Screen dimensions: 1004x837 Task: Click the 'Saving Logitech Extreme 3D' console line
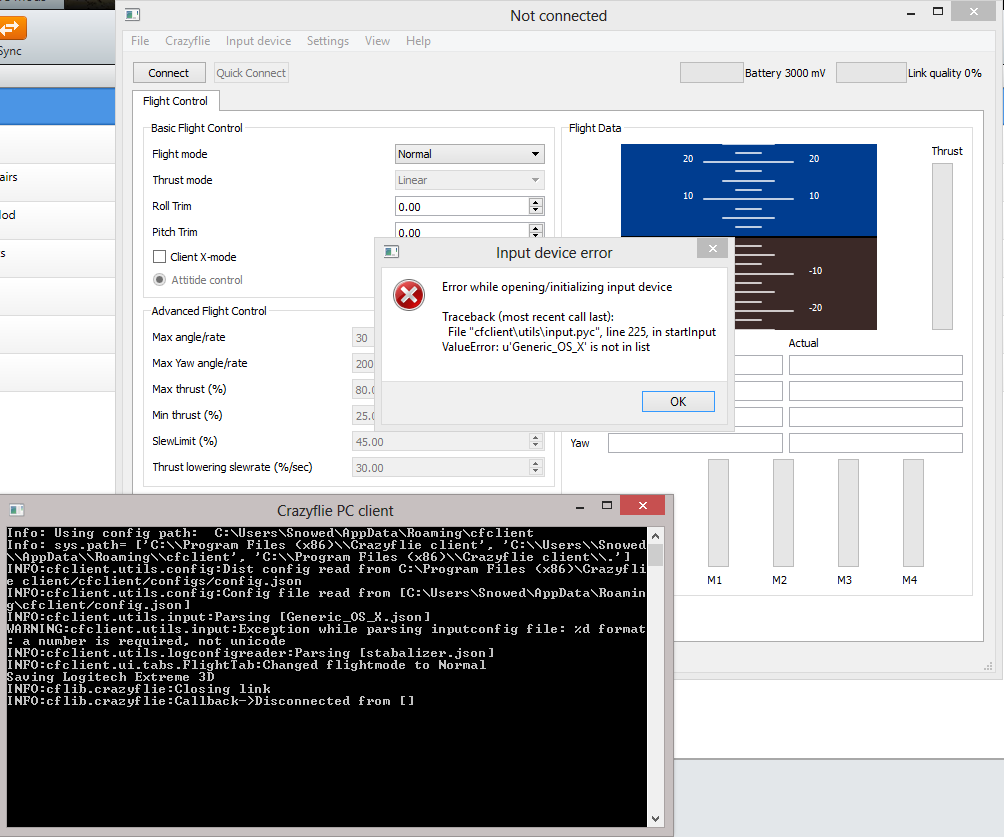coord(110,677)
